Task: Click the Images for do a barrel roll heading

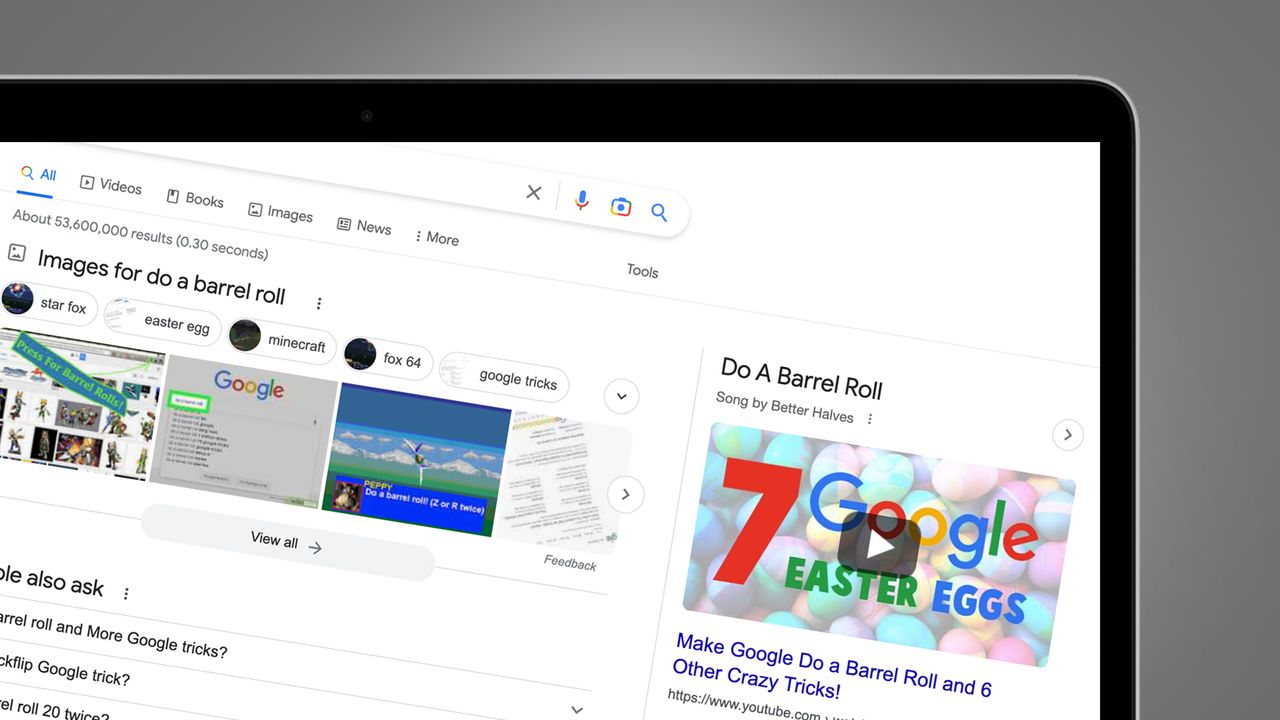Action: (x=161, y=275)
